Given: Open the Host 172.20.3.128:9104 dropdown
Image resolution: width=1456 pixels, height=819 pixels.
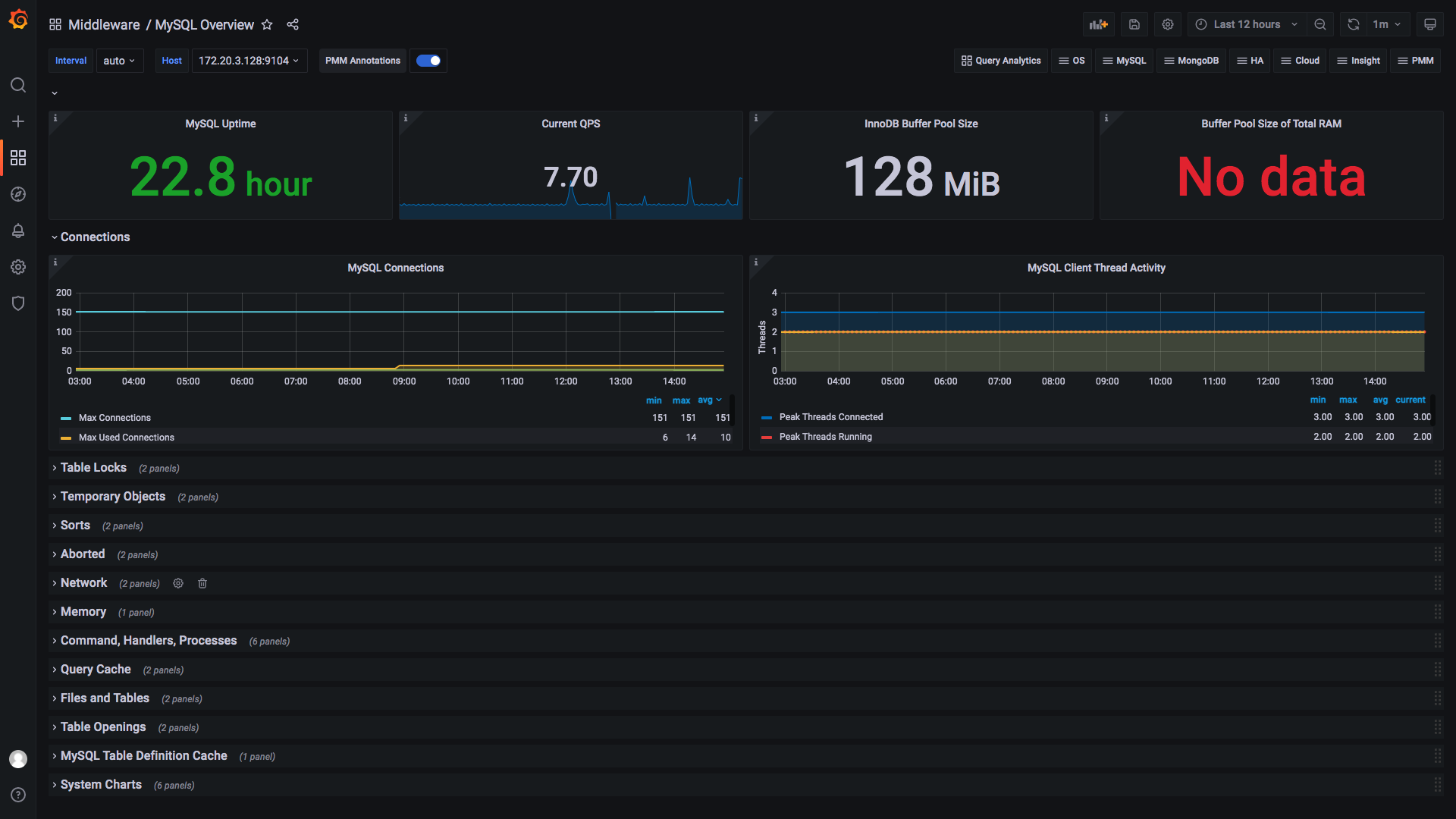Looking at the screenshot, I should [x=249, y=61].
